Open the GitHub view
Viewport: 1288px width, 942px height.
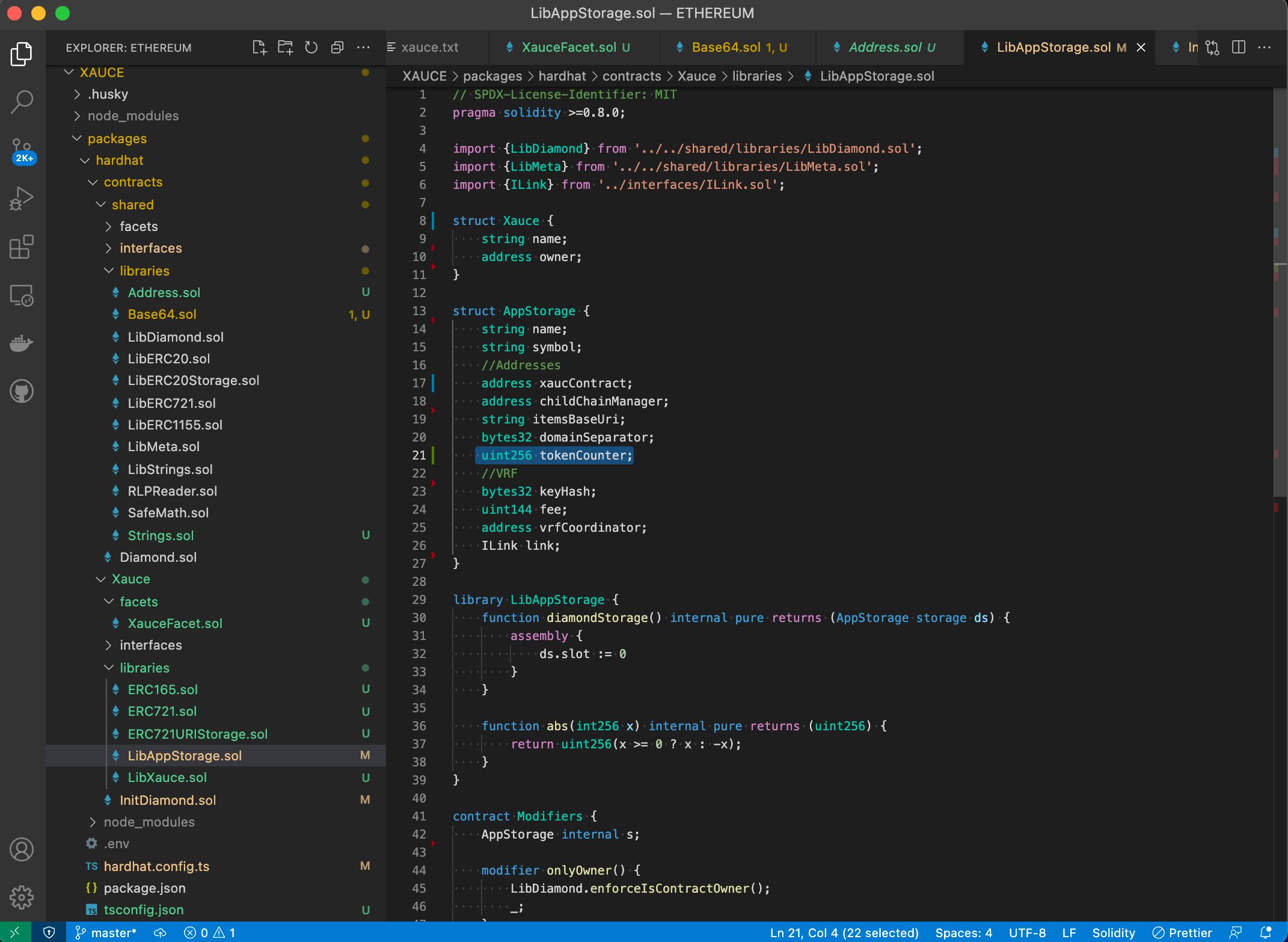22,391
